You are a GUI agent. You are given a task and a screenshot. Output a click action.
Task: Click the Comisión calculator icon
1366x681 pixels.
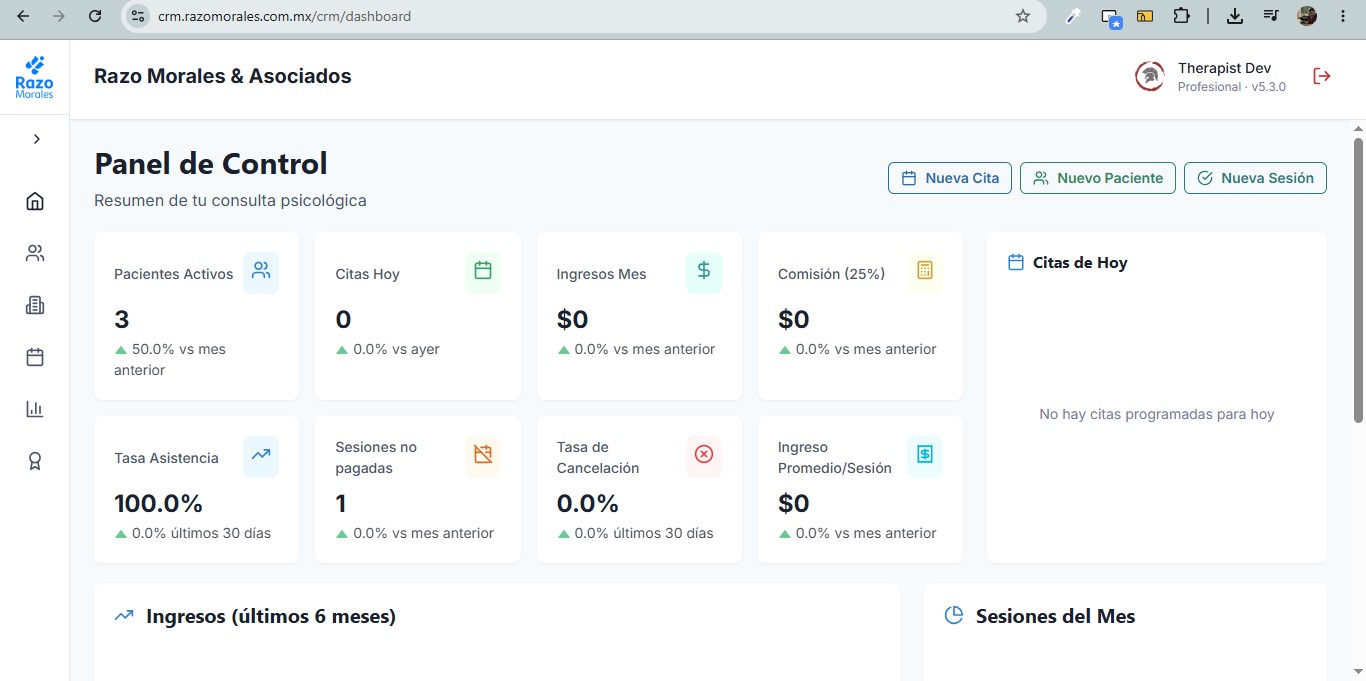(925, 270)
